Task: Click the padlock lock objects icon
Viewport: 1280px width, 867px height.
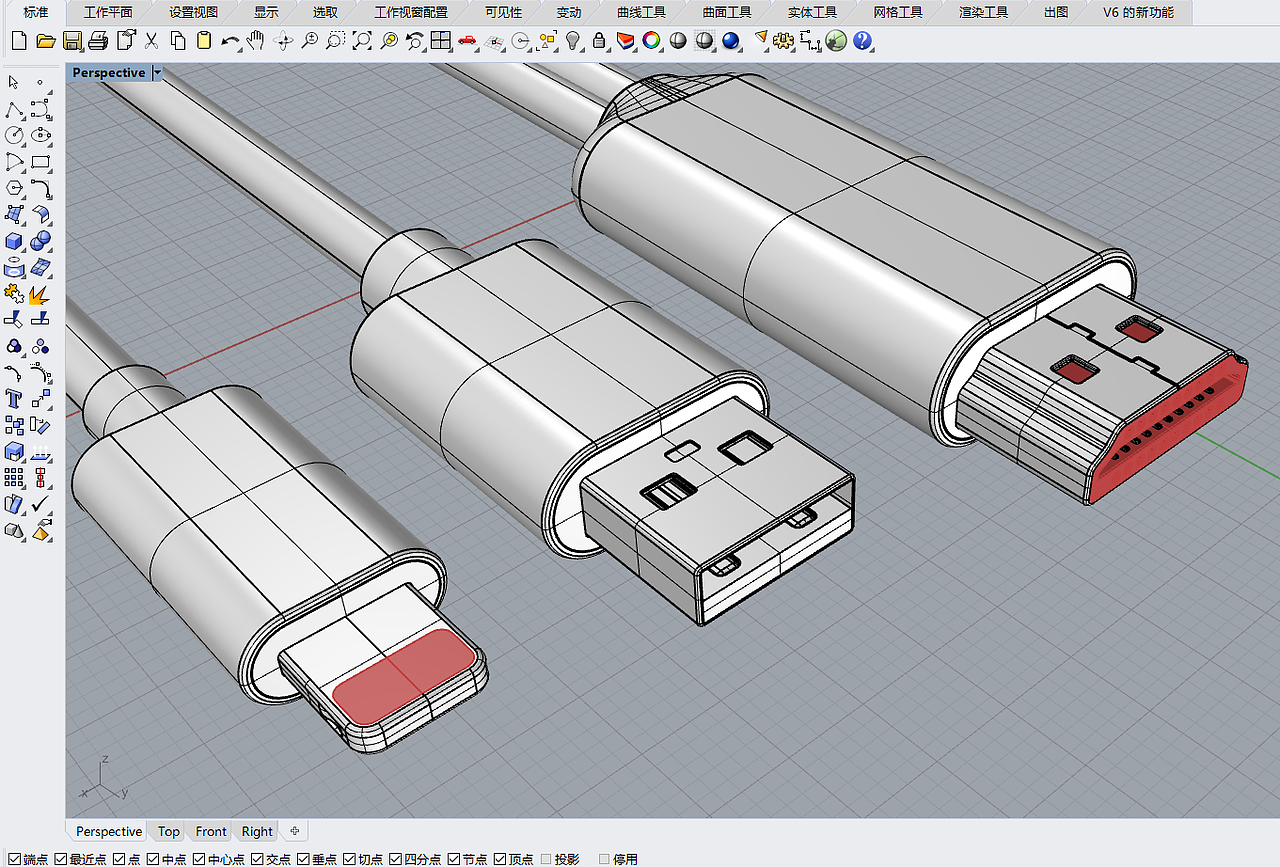Action: click(599, 41)
